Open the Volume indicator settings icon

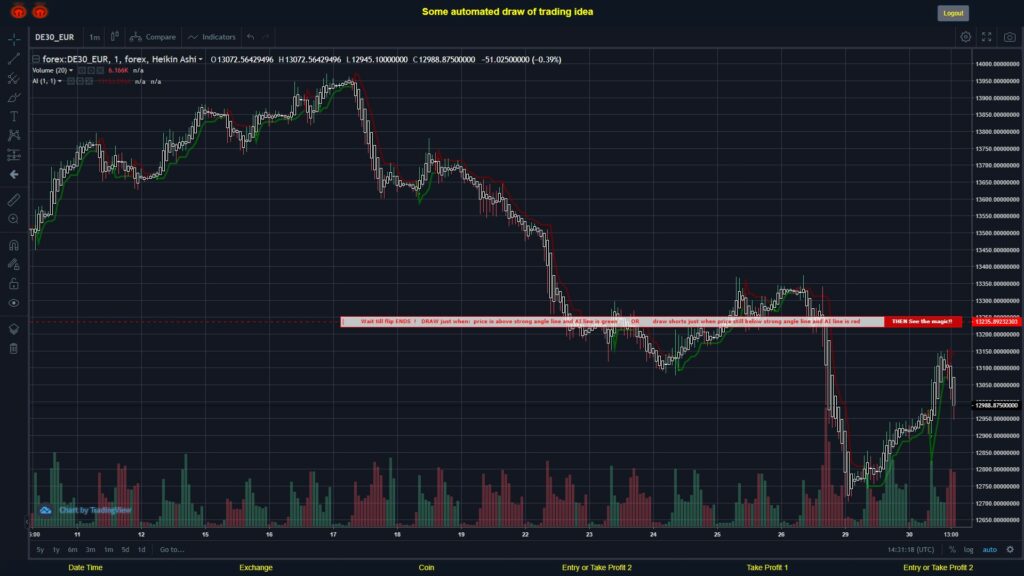pyautogui.click(x=91, y=71)
